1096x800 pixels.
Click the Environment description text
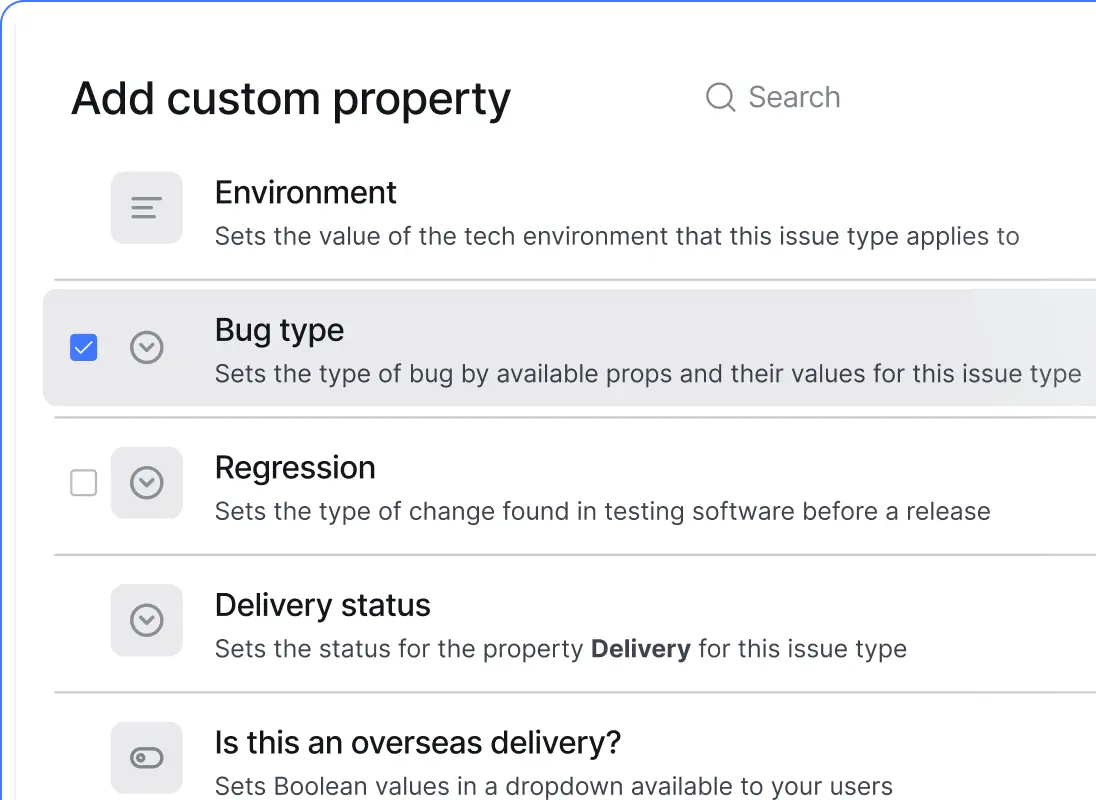[x=617, y=237]
